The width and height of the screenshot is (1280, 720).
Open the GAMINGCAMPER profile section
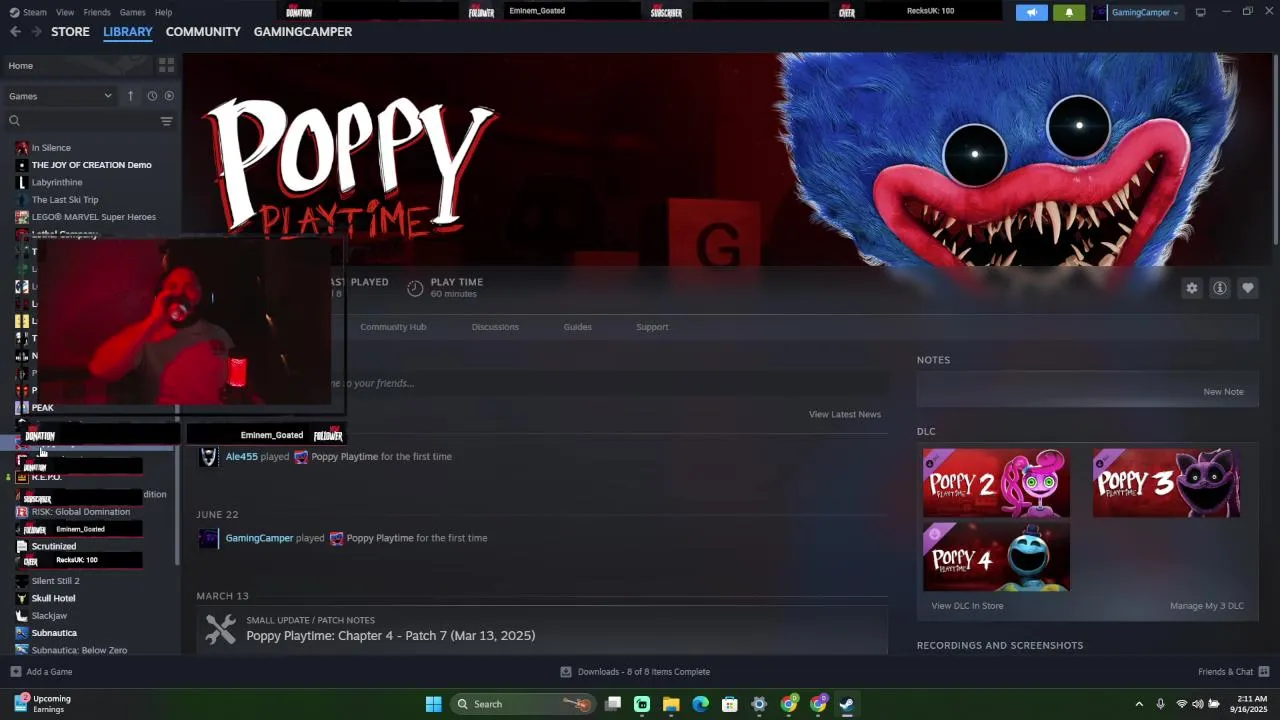click(x=303, y=32)
